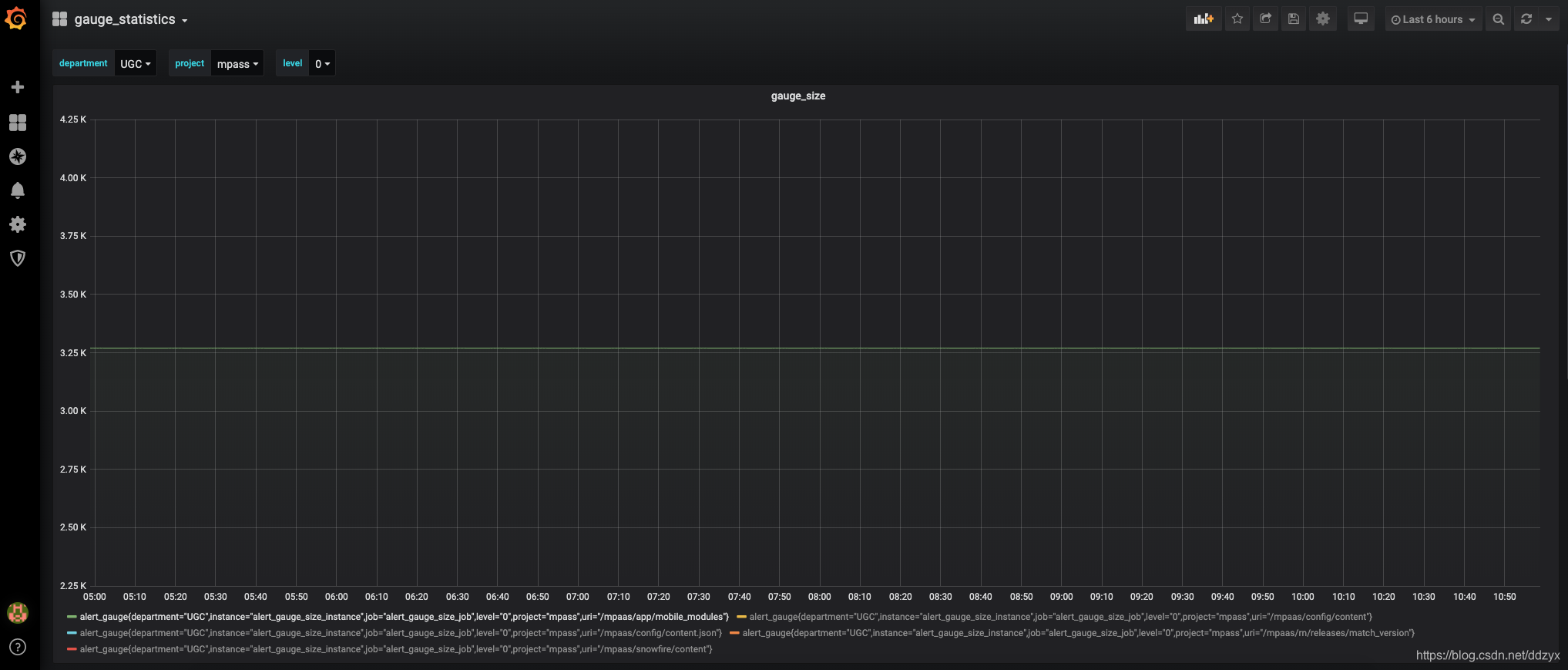This screenshot has width=1568, height=670.
Task: Click green color swatch of mobile_modules series
Action: [x=72, y=617]
